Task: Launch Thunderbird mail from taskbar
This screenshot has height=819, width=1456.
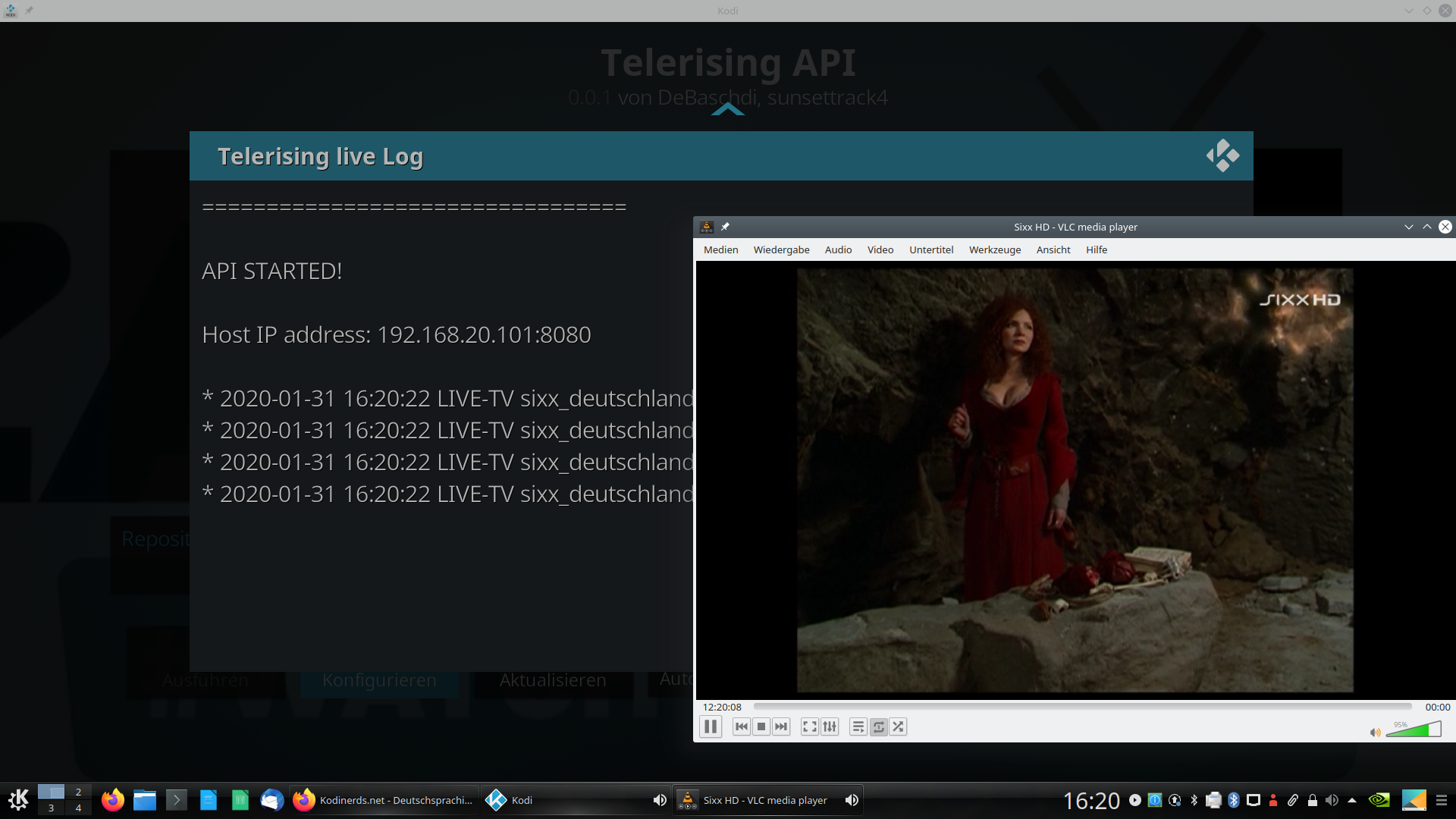Action: pyautogui.click(x=272, y=800)
